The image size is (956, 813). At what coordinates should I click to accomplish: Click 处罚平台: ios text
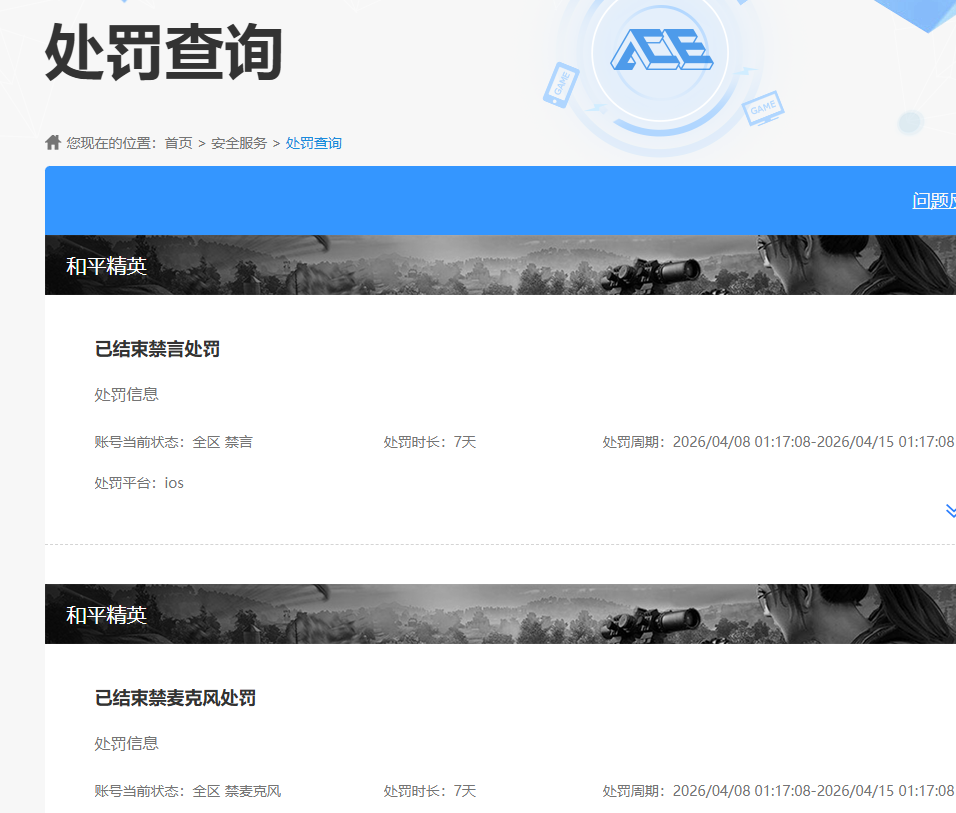[x=139, y=483]
